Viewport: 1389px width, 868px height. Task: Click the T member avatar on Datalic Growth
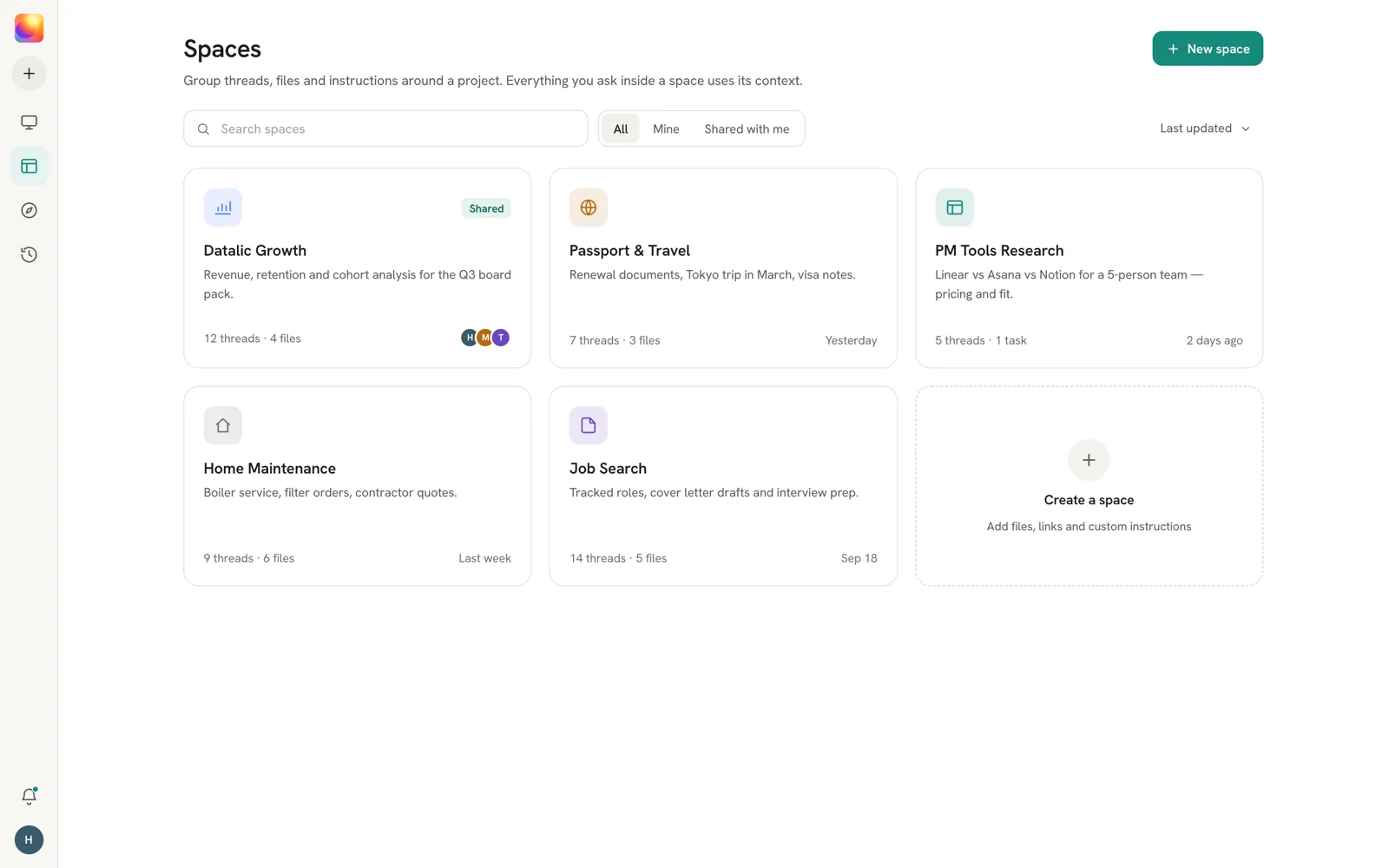(501, 338)
